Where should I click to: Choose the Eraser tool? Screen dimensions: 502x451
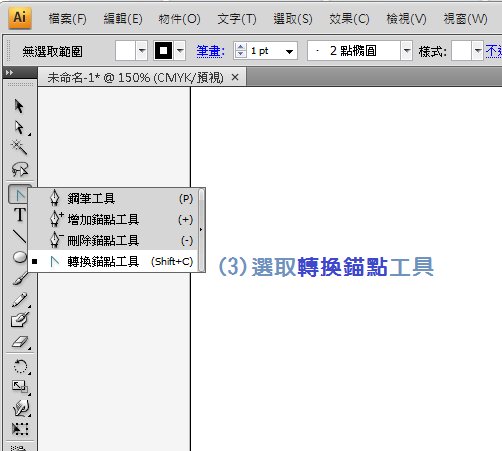[20, 342]
